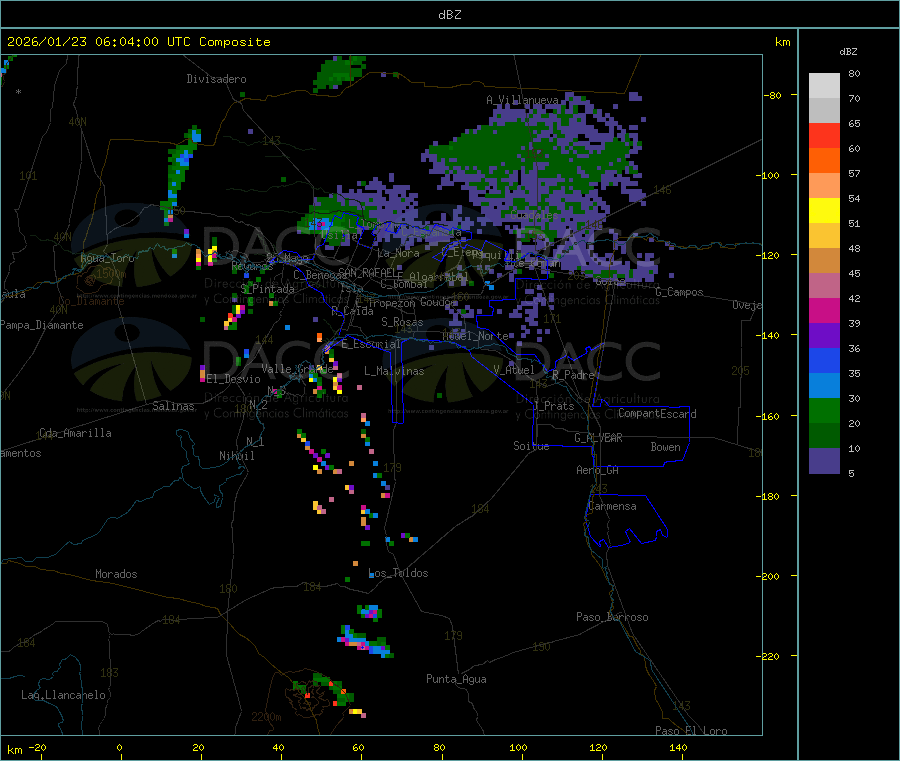The width and height of the screenshot is (900, 761).
Task: Click the light gray 70-80 dBZ swatch
Action: click(x=824, y=86)
